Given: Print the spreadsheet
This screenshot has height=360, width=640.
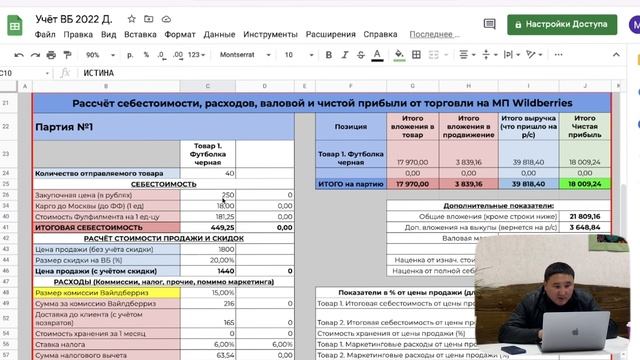Looking at the screenshot, I should pyautogui.click(x=51, y=55).
